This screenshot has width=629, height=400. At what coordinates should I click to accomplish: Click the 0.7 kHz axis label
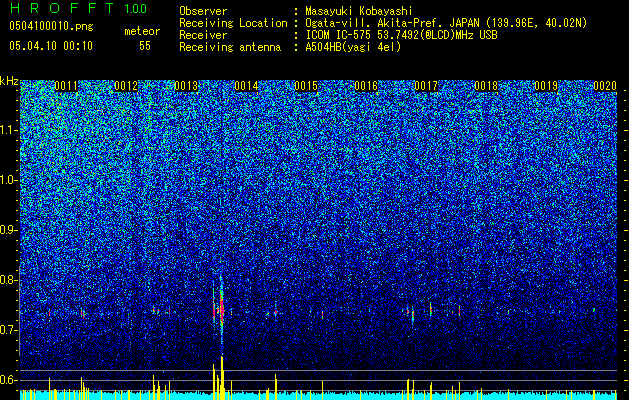[8, 330]
